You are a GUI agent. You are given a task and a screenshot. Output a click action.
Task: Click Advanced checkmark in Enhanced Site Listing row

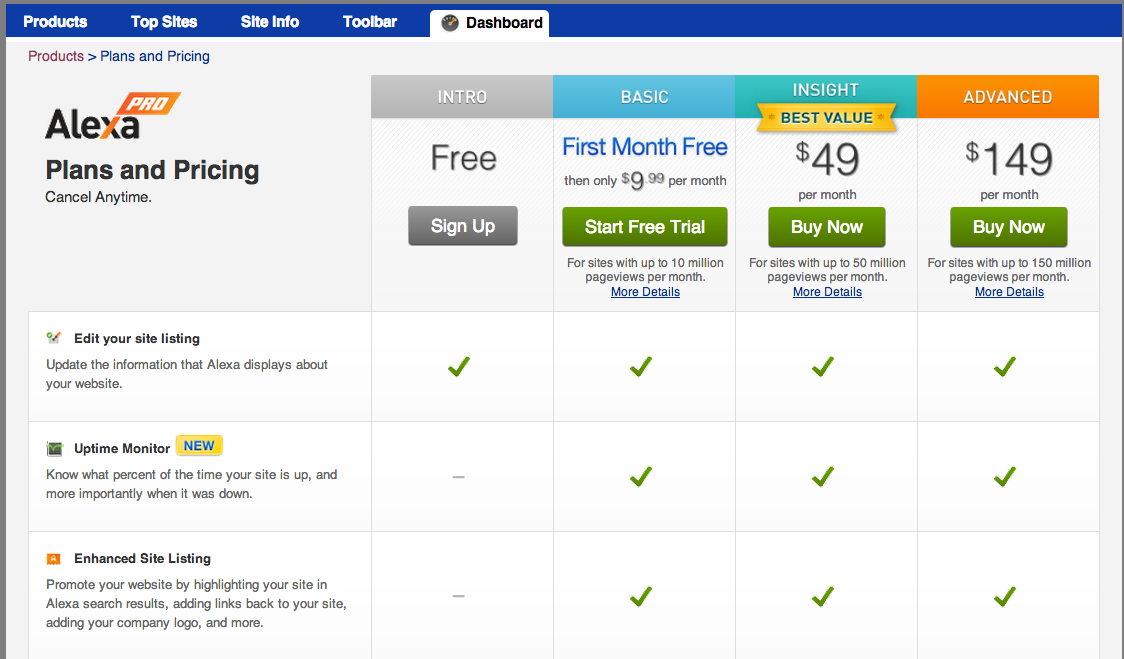(1005, 596)
